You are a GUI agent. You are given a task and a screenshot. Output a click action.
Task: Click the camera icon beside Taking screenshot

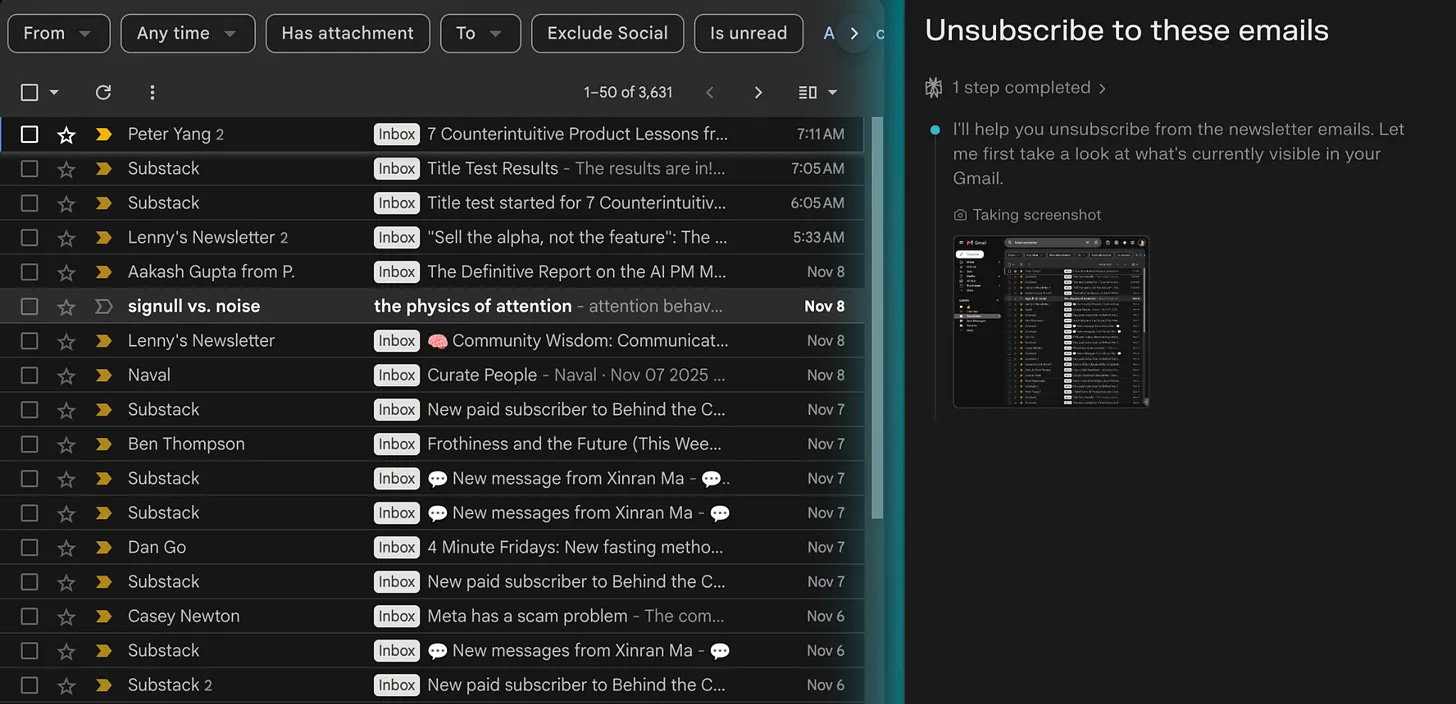click(x=960, y=215)
